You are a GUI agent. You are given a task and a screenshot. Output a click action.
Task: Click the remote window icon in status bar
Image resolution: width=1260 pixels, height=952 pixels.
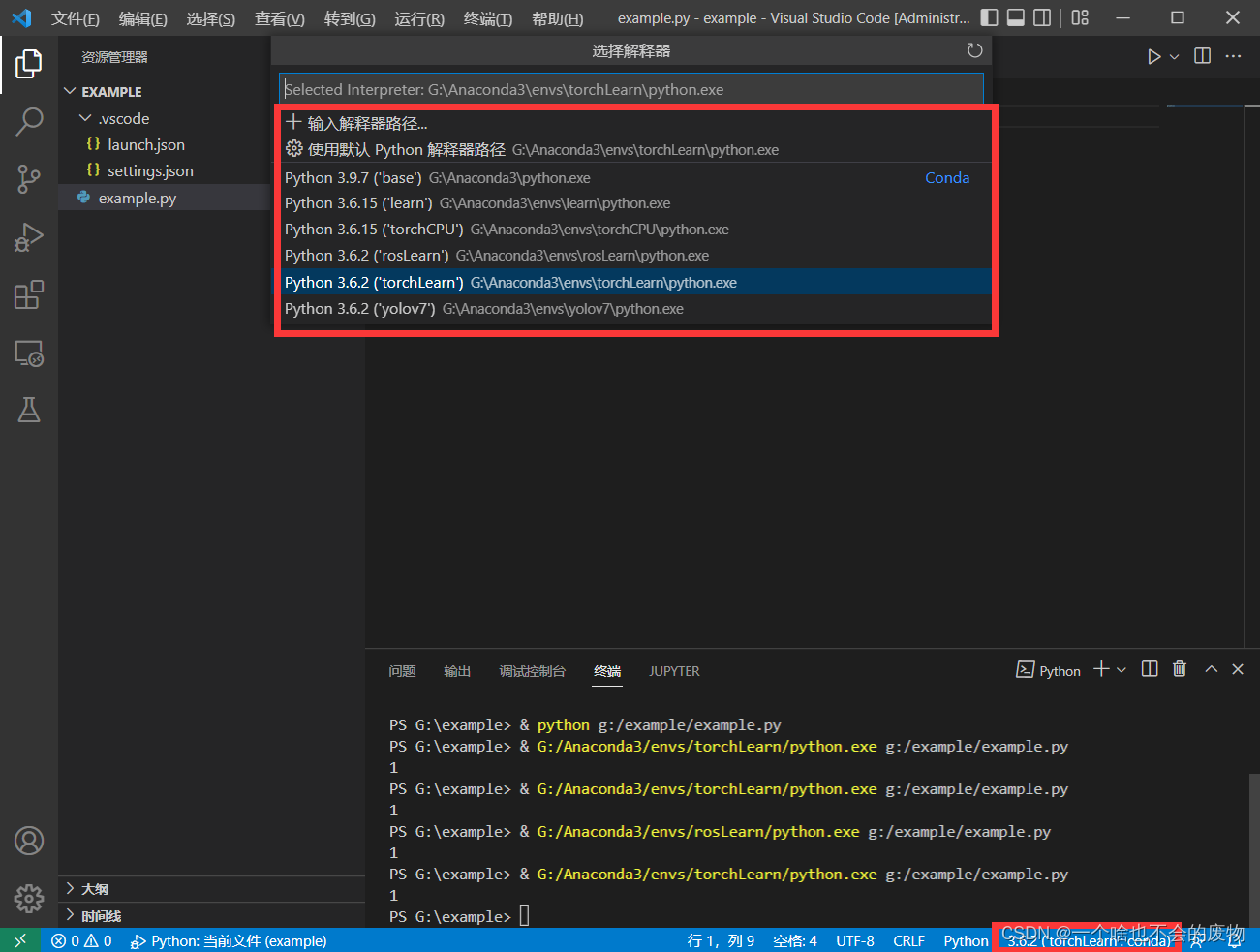pos(20,940)
